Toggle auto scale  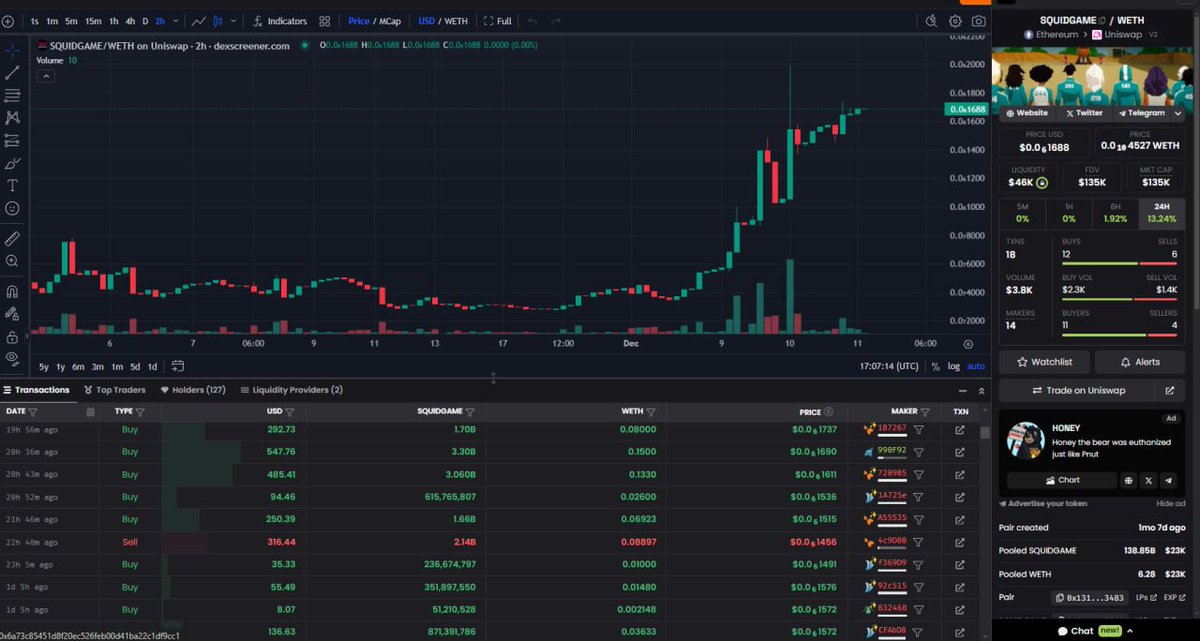(x=976, y=366)
